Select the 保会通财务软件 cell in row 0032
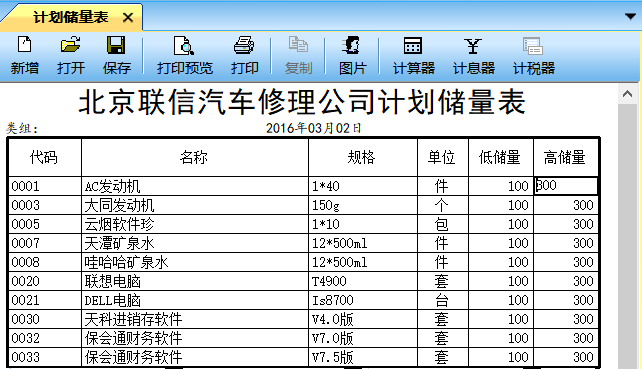 coord(194,338)
